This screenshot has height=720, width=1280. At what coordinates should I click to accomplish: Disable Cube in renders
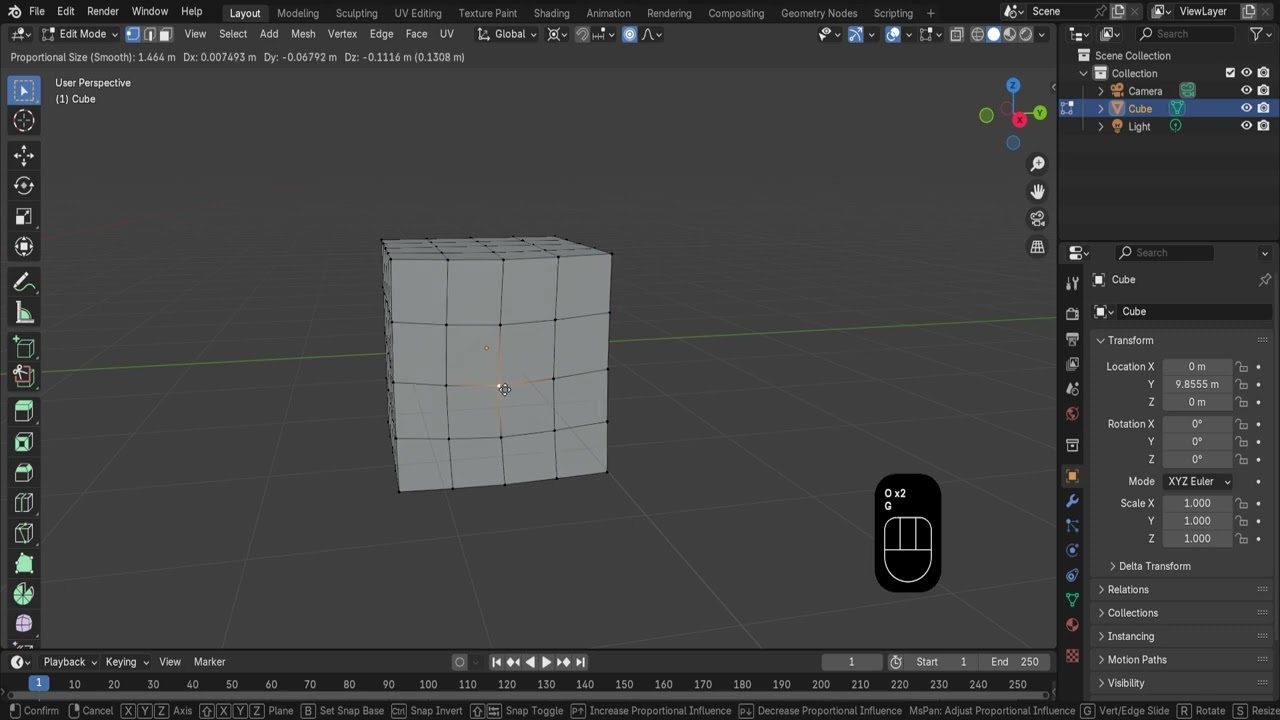[x=1263, y=108]
